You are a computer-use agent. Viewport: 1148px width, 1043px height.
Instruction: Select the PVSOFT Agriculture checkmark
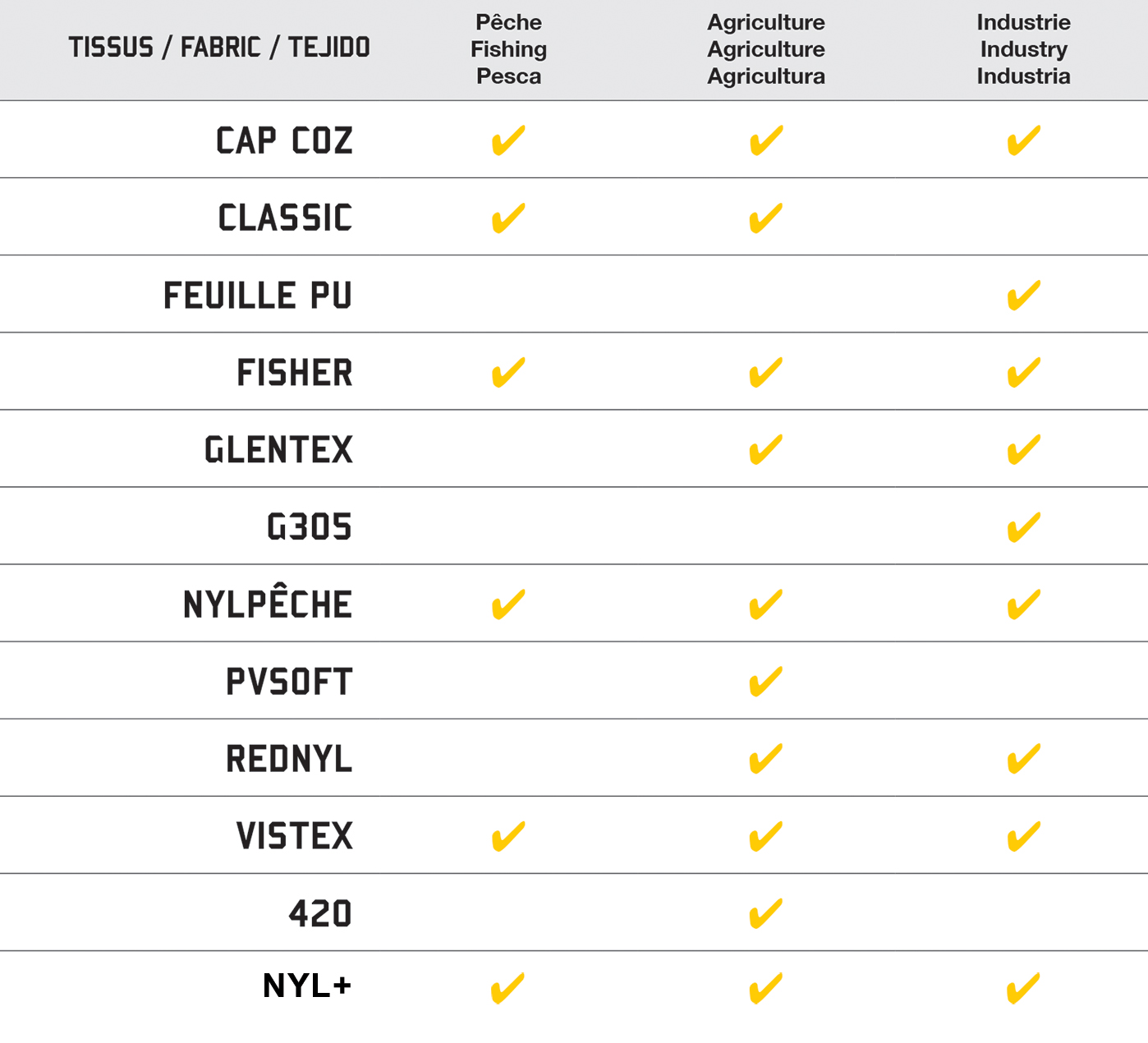(x=765, y=682)
